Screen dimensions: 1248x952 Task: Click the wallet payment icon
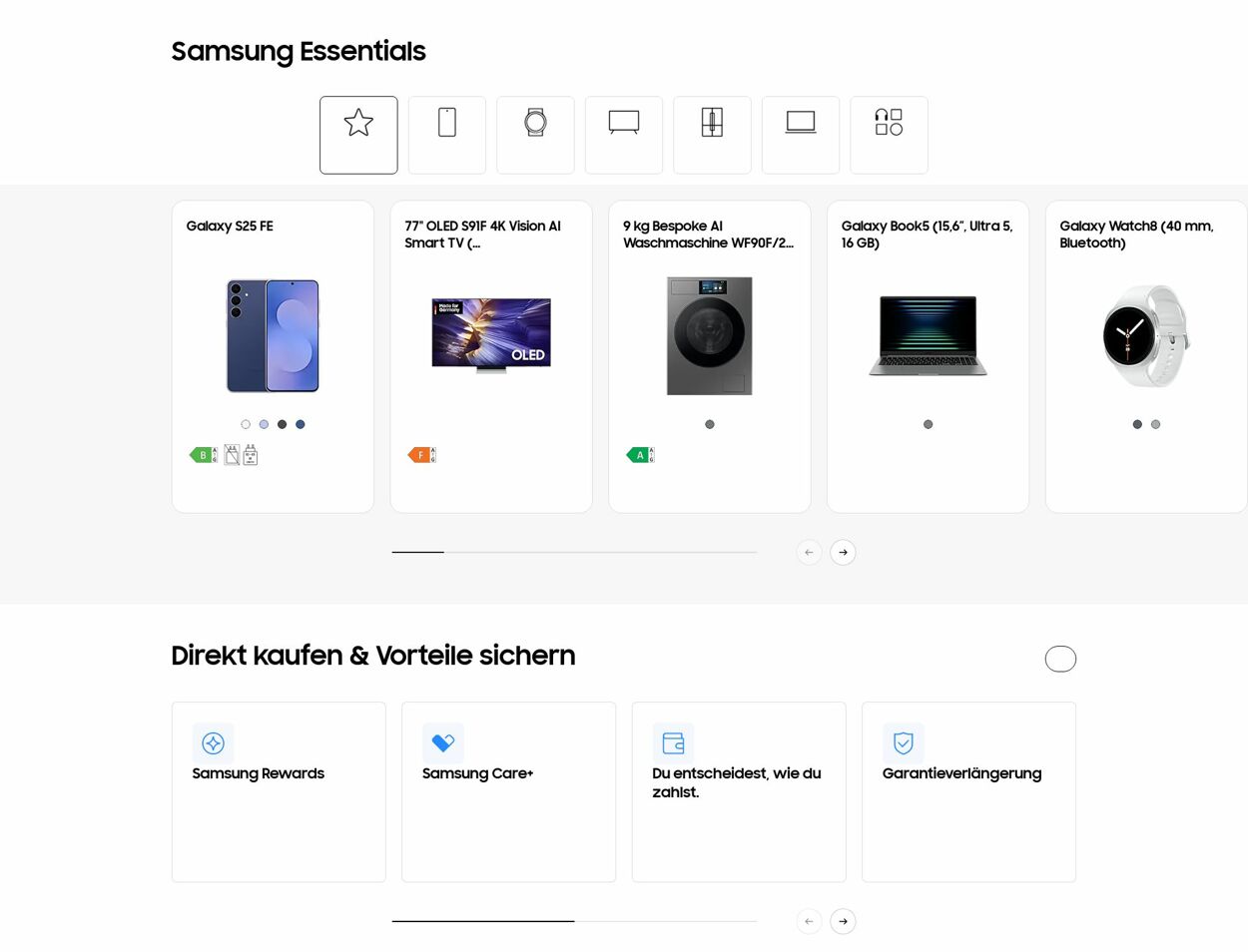[x=673, y=743]
